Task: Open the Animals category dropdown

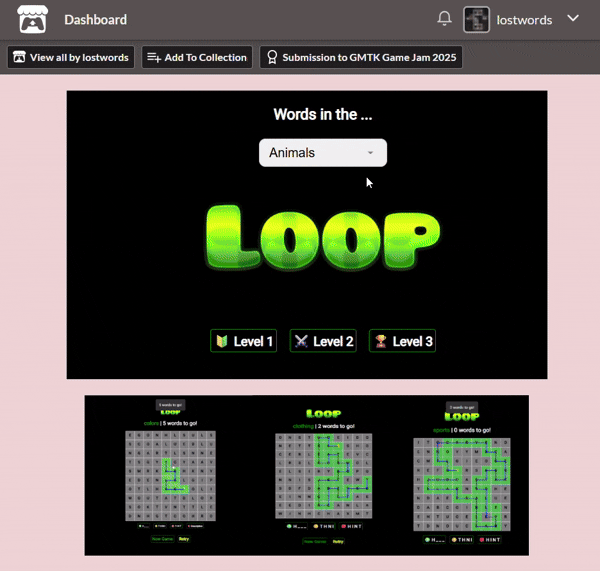Action: click(x=323, y=153)
